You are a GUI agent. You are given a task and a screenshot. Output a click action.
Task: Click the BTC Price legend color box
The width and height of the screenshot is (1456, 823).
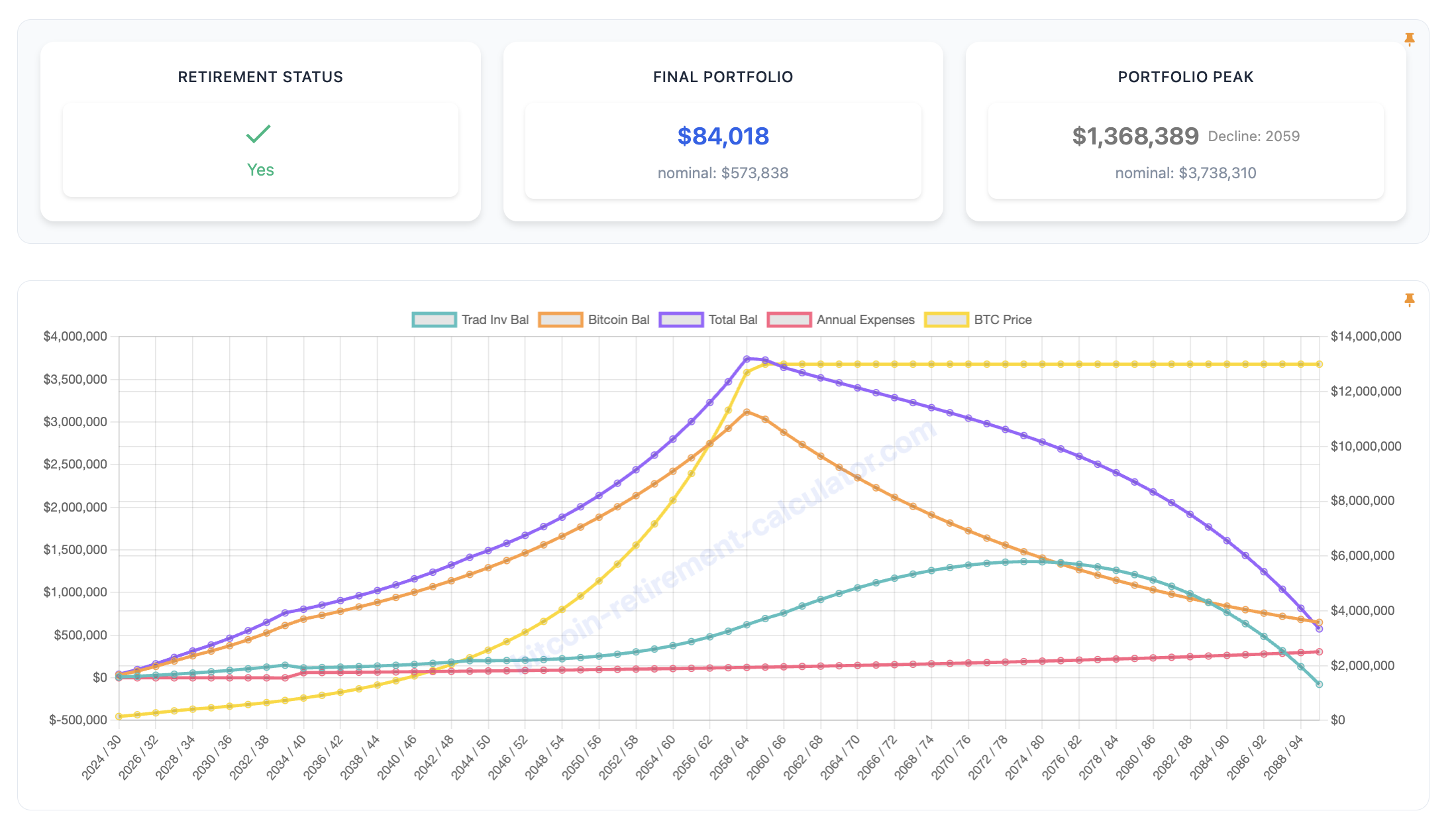point(947,319)
